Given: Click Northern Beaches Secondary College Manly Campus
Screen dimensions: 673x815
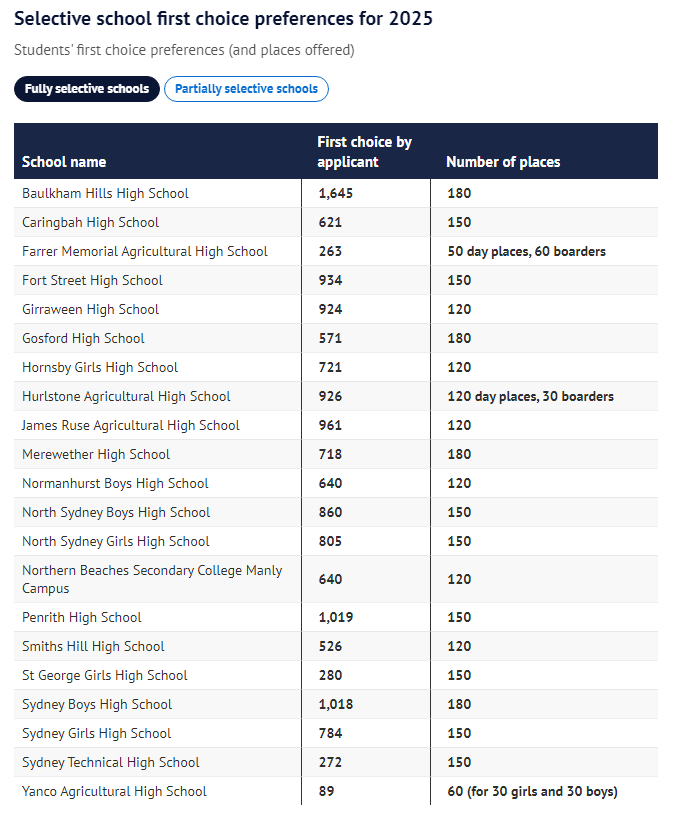Looking at the screenshot, I should coord(152,580).
